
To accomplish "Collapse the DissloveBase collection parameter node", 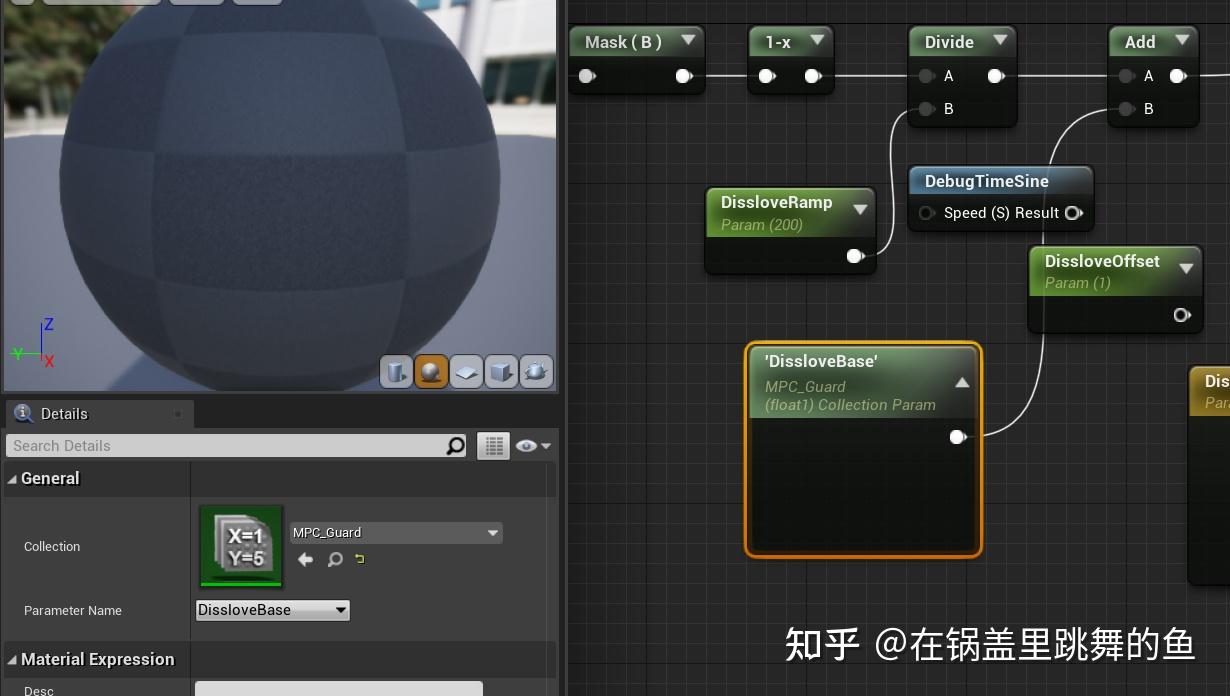I will pos(960,380).
